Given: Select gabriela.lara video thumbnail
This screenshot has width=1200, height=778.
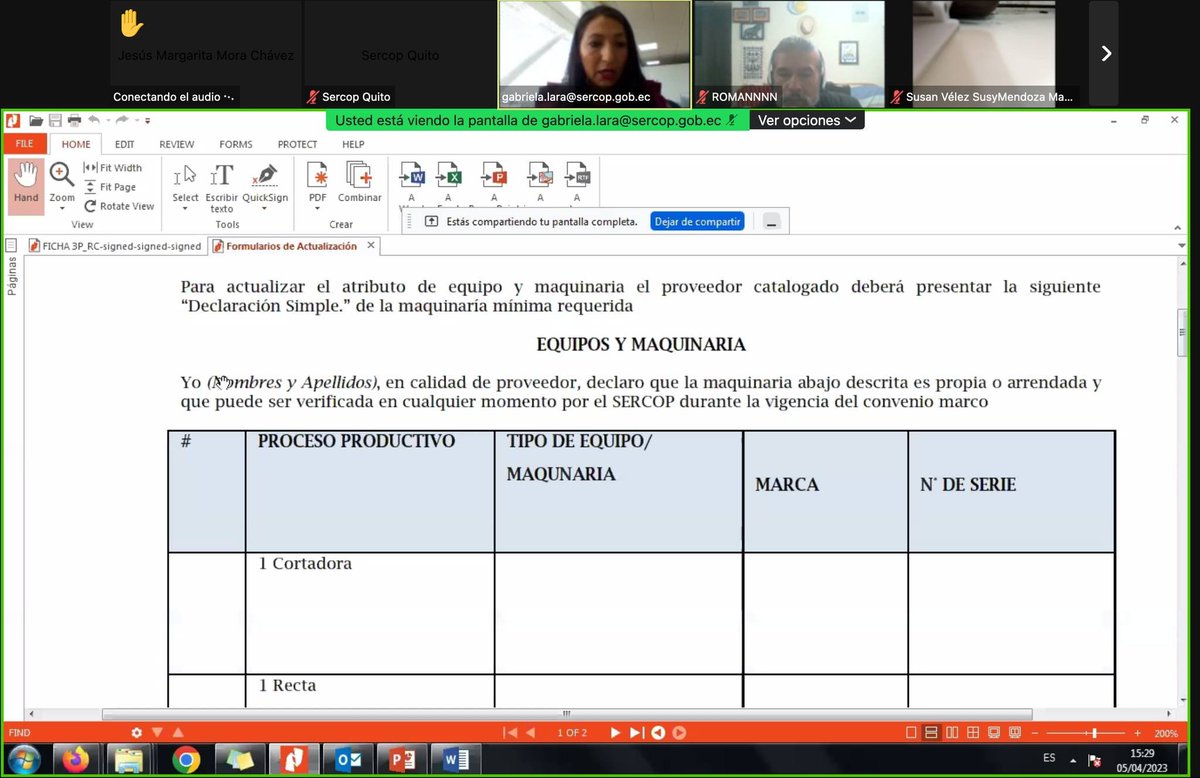Looking at the screenshot, I should 595,54.
